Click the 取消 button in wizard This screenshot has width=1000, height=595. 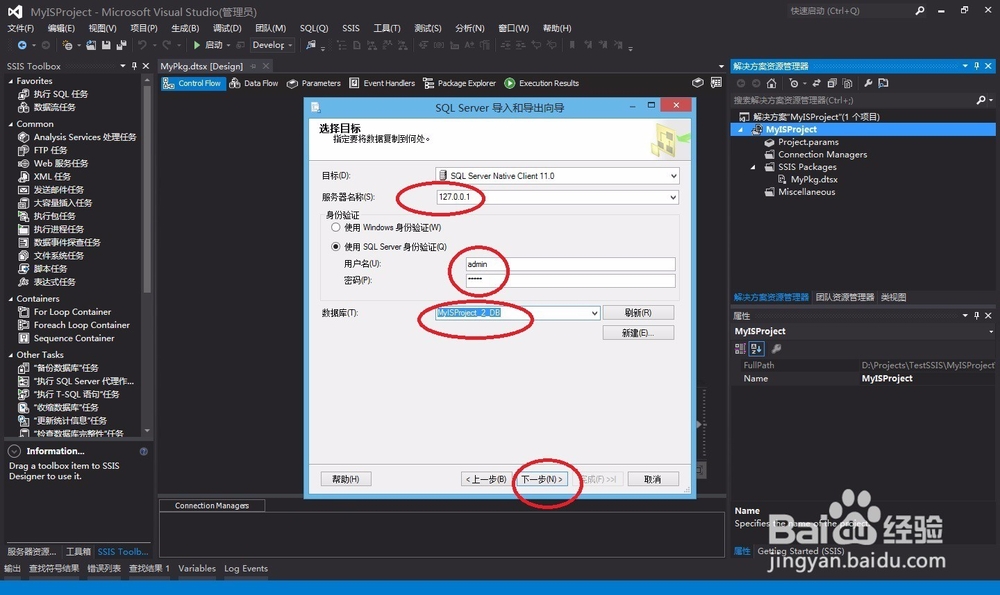[x=653, y=479]
